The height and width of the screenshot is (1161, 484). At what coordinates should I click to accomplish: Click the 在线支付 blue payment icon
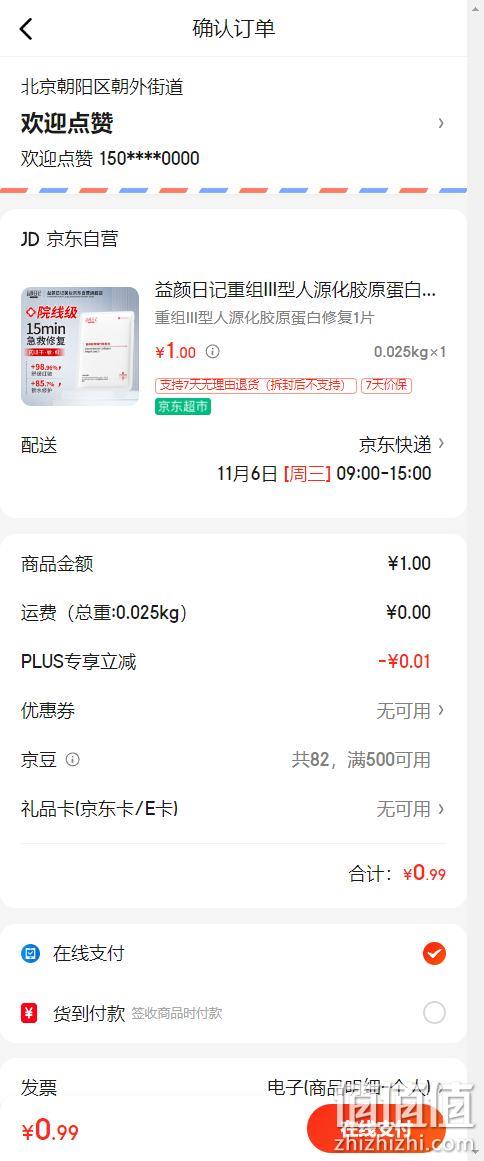pos(30,954)
